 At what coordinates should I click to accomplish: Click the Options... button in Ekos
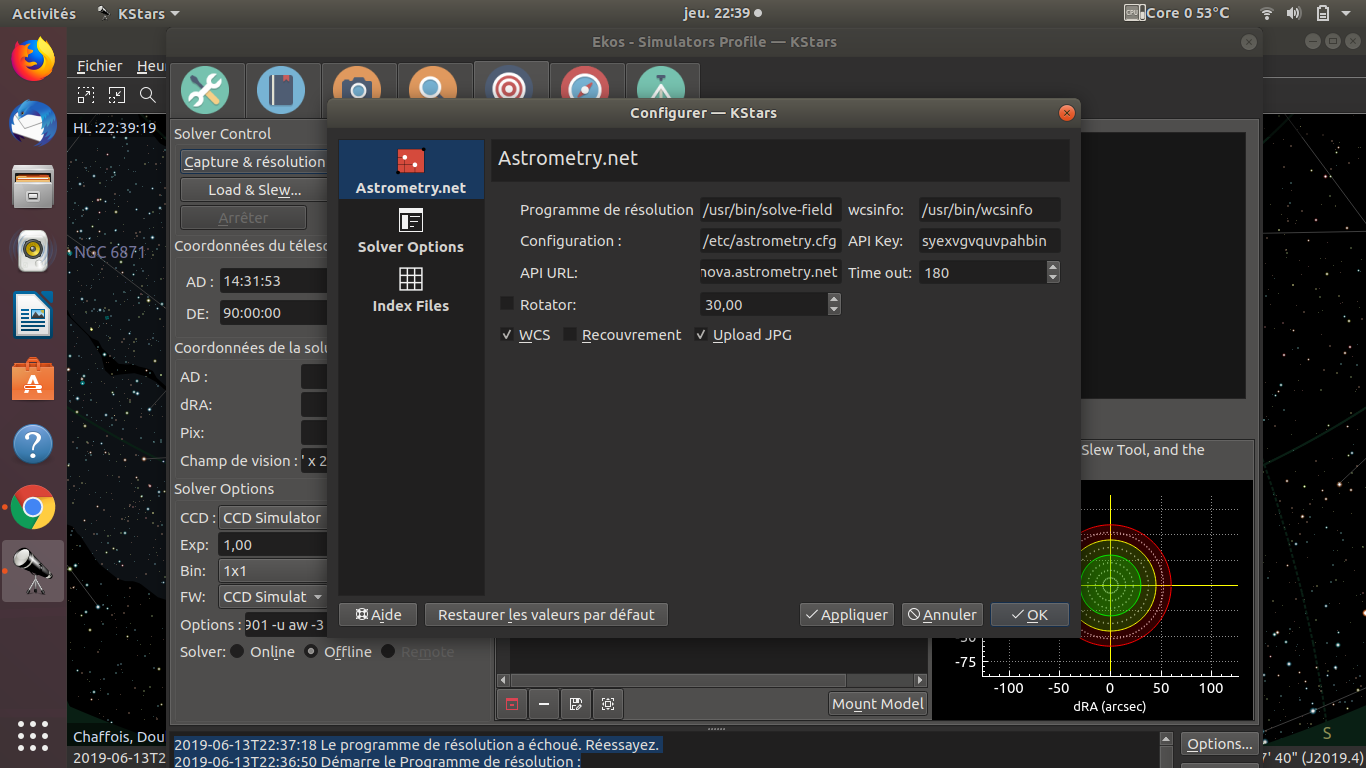pos(1220,744)
